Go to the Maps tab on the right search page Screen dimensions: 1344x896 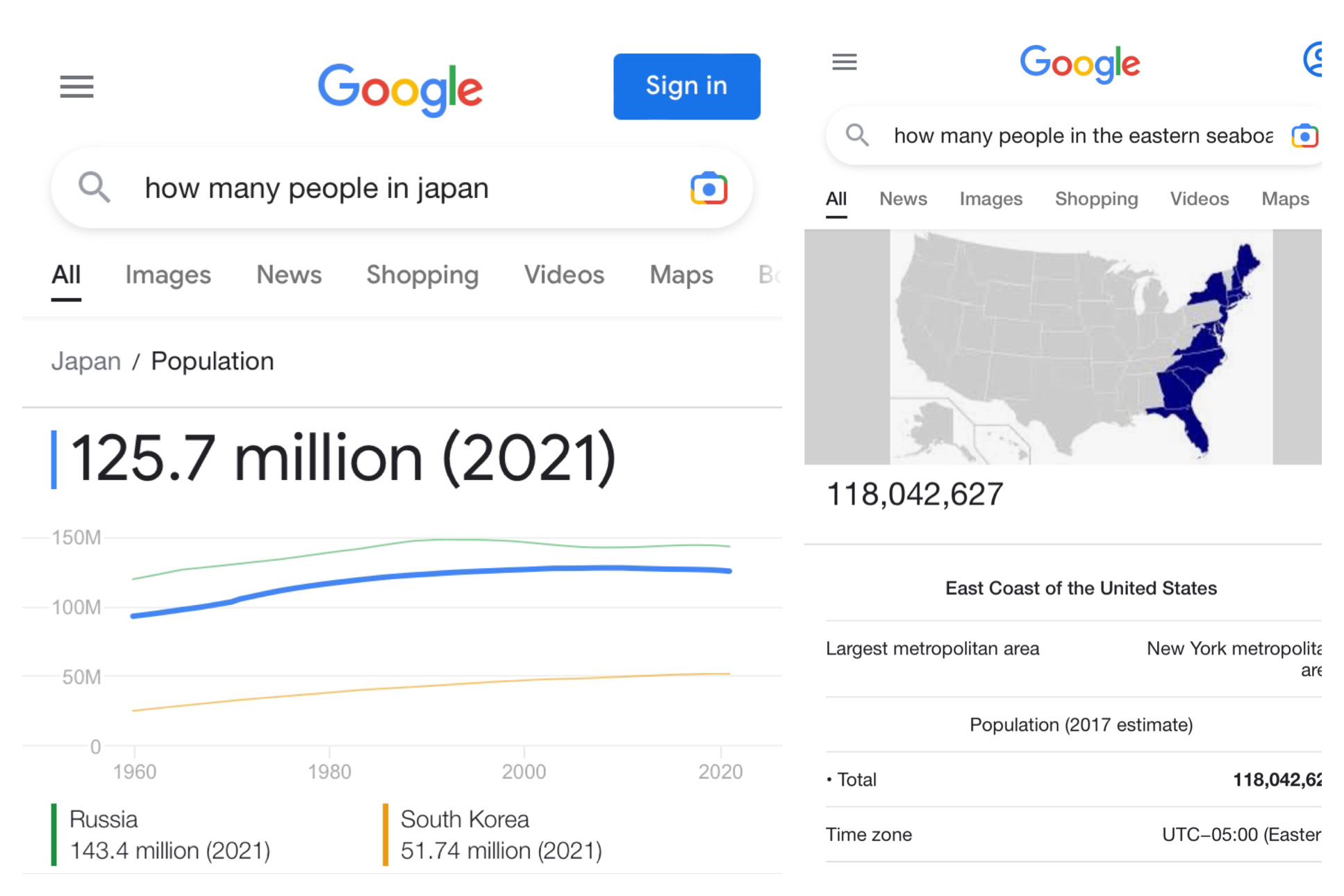(1284, 199)
